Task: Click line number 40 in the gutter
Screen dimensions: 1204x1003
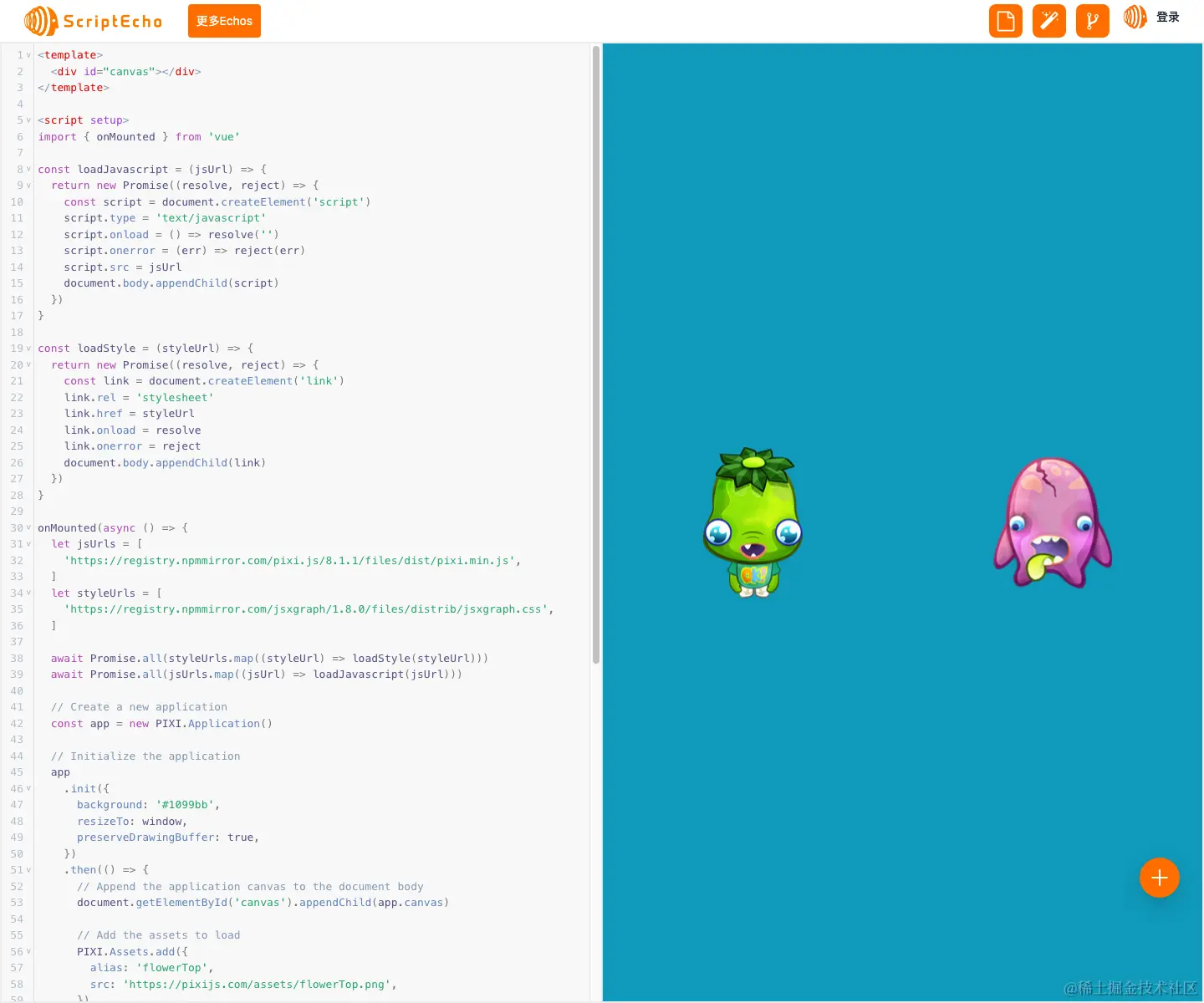Action: tap(17, 691)
